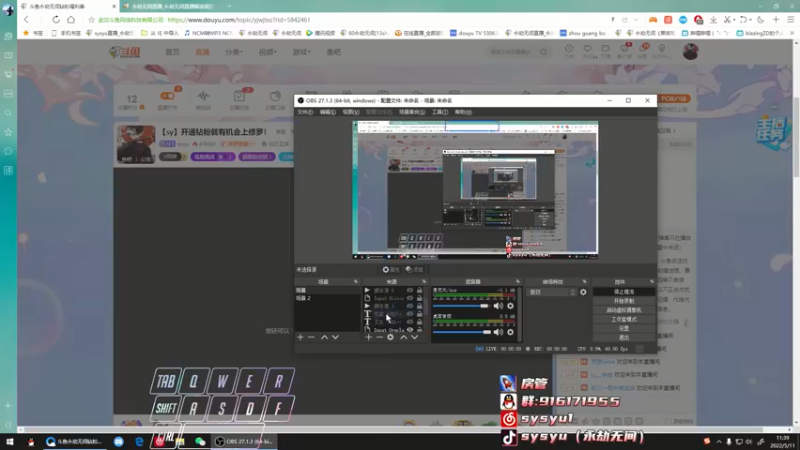800x450 pixels.
Task: Open OBS 设置 button
Action: [x=623, y=329]
